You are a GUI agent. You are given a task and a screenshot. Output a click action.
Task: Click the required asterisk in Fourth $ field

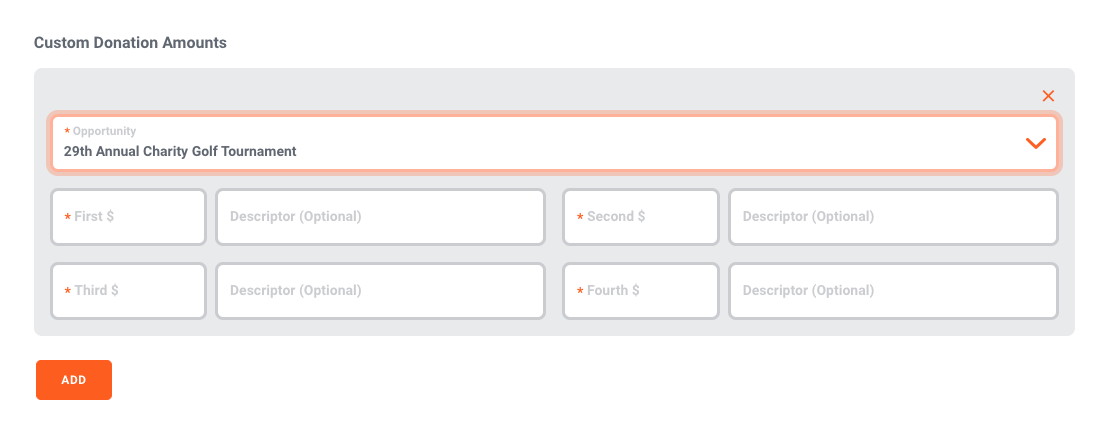point(580,292)
